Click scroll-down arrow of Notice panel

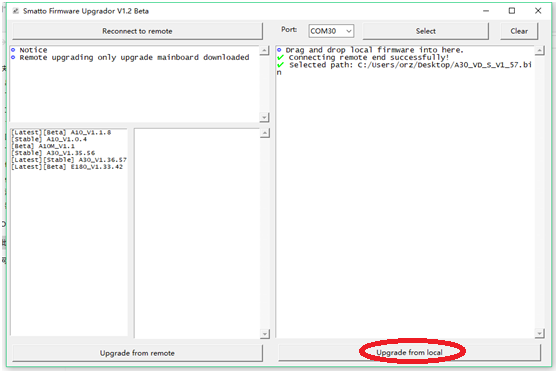[264, 117]
